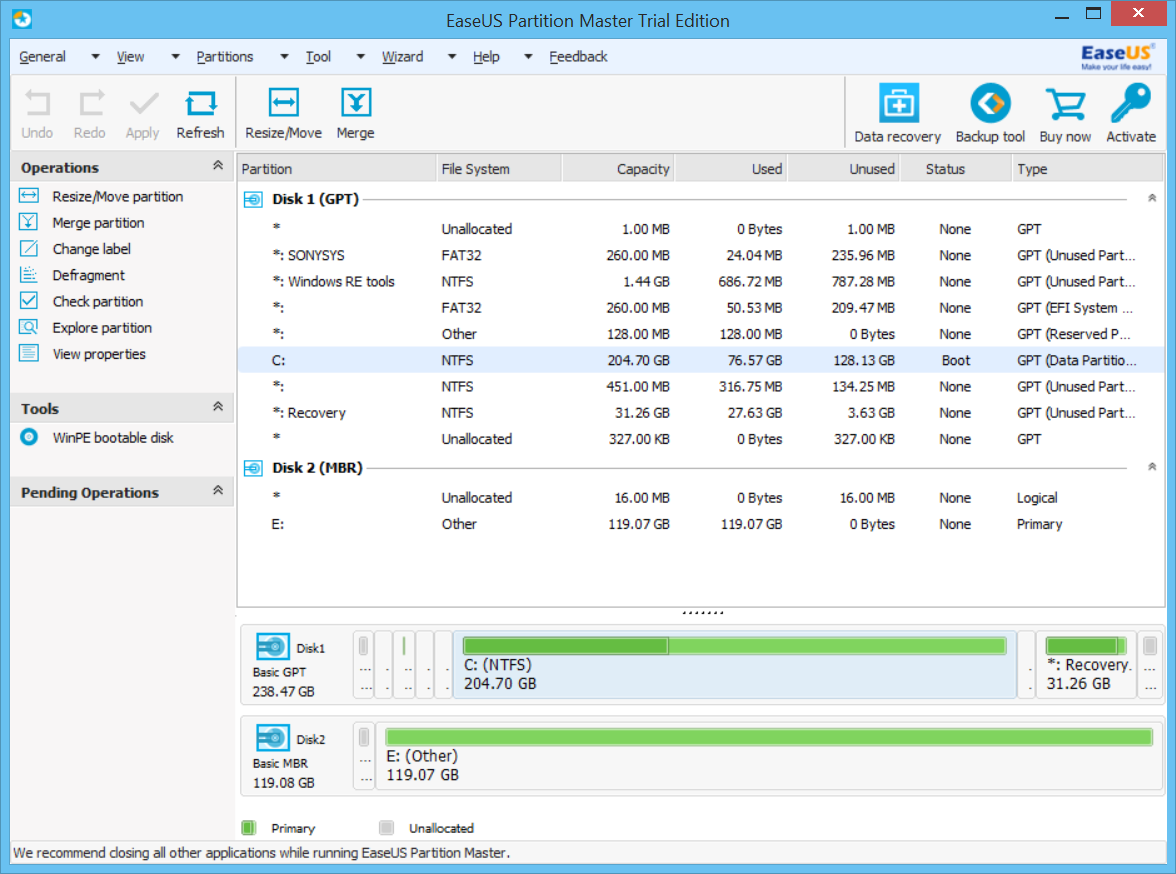Open the Data recovery tool
This screenshot has height=874, width=1176.
(x=898, y=104)
